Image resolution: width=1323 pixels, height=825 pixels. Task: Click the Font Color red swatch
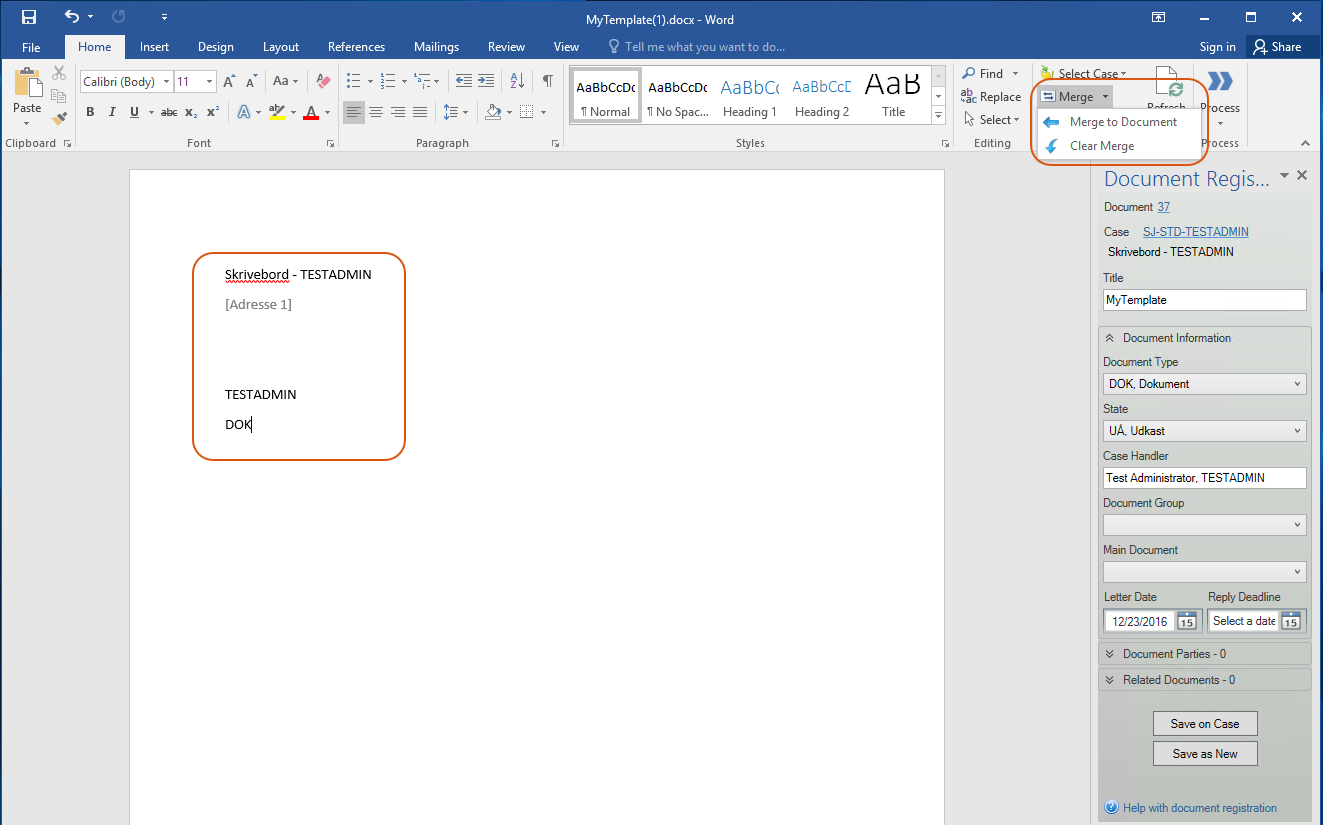click(x=311, y=112)
